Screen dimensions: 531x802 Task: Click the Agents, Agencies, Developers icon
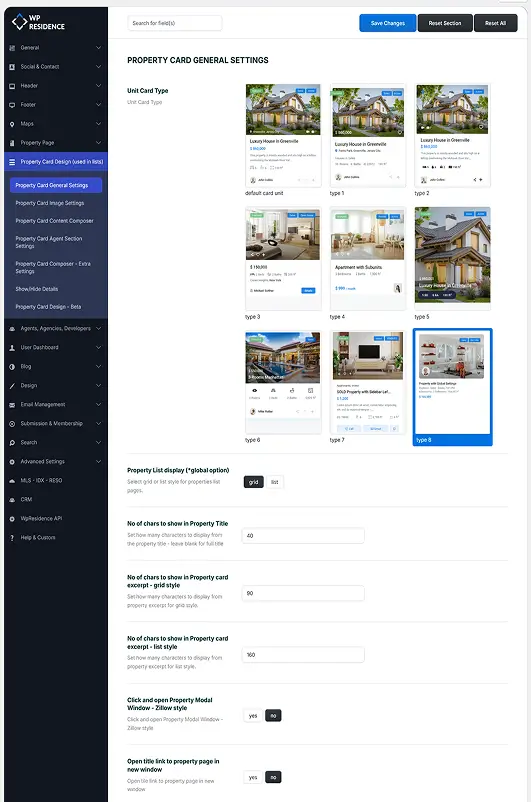click(x=12, y=328)
